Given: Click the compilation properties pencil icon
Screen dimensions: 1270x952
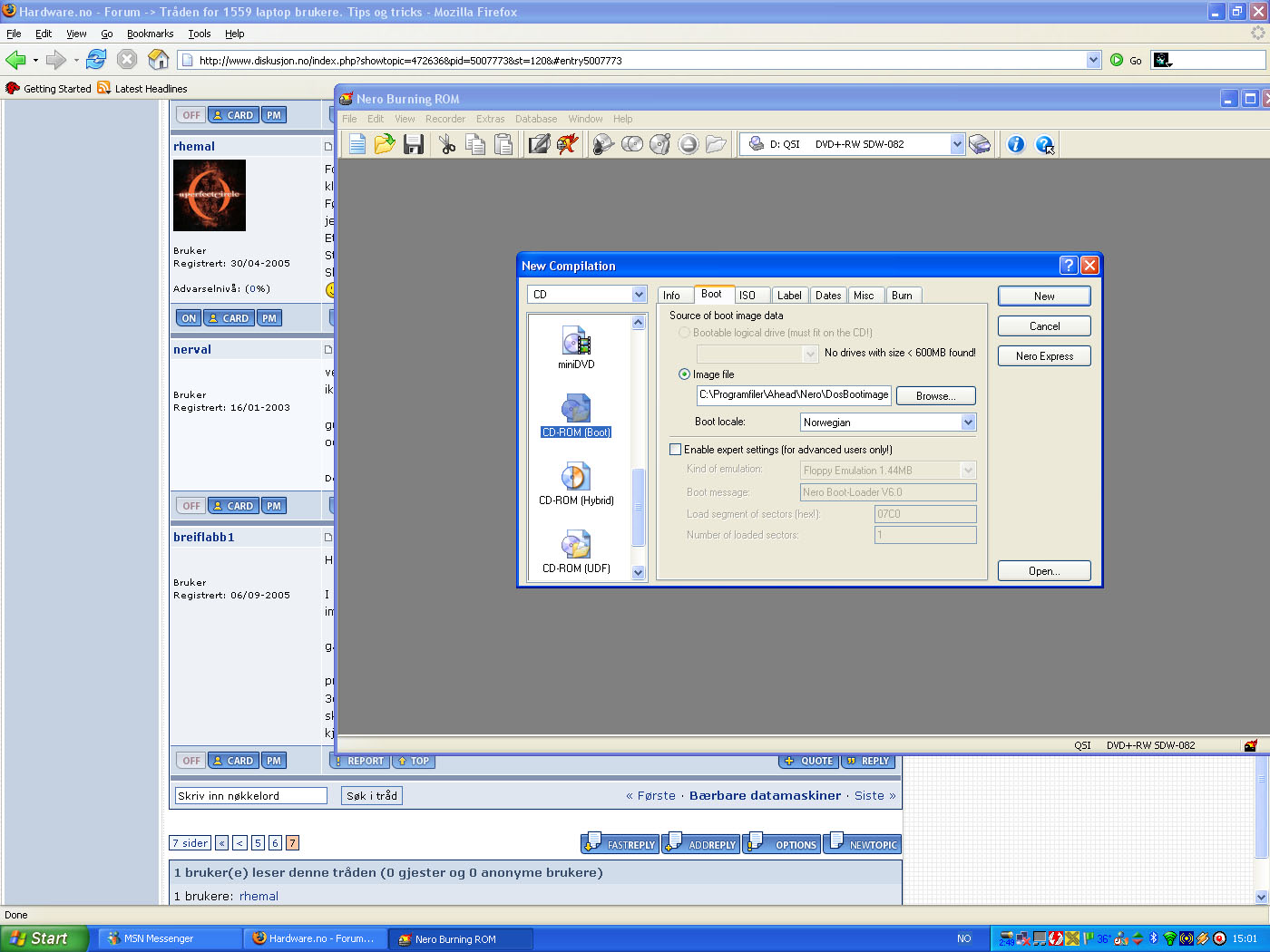Looking at the screenshot, I should click(540, 144).
